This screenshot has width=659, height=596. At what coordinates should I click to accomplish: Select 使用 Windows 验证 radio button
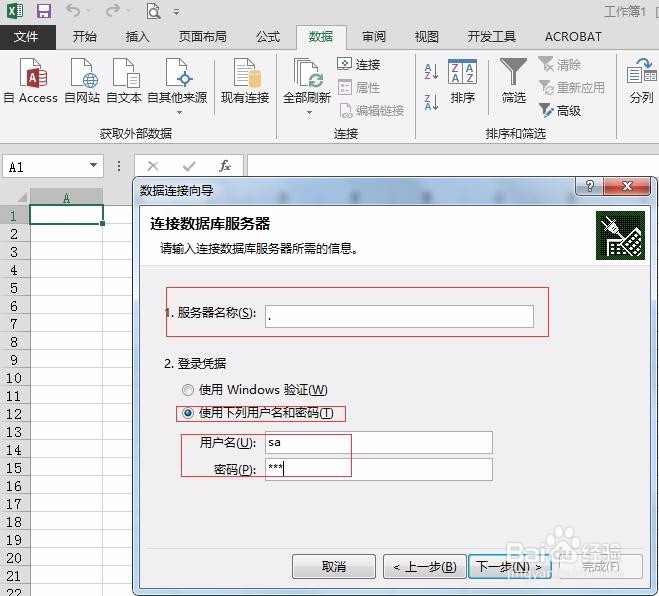[188, 390]
